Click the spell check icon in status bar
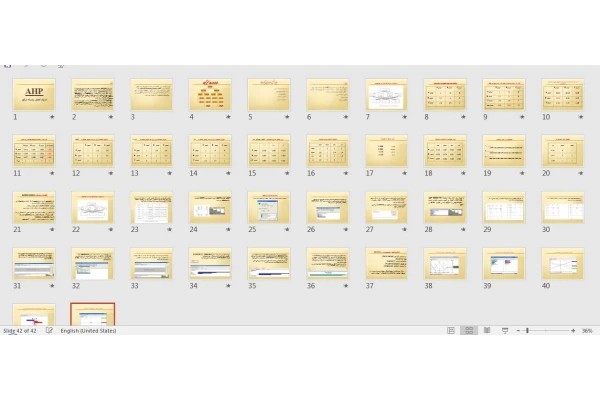 49,330
